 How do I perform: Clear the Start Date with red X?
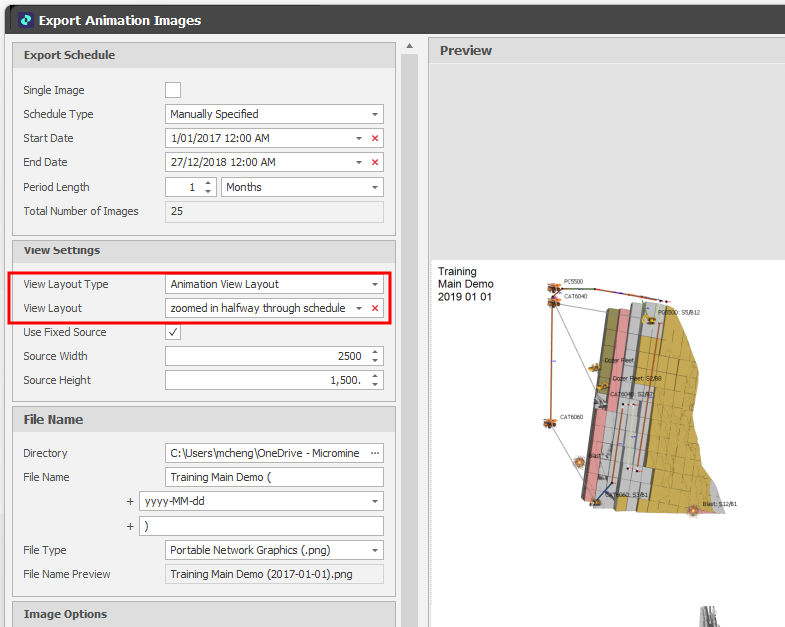pyautogui.click(x=375, y=139)
